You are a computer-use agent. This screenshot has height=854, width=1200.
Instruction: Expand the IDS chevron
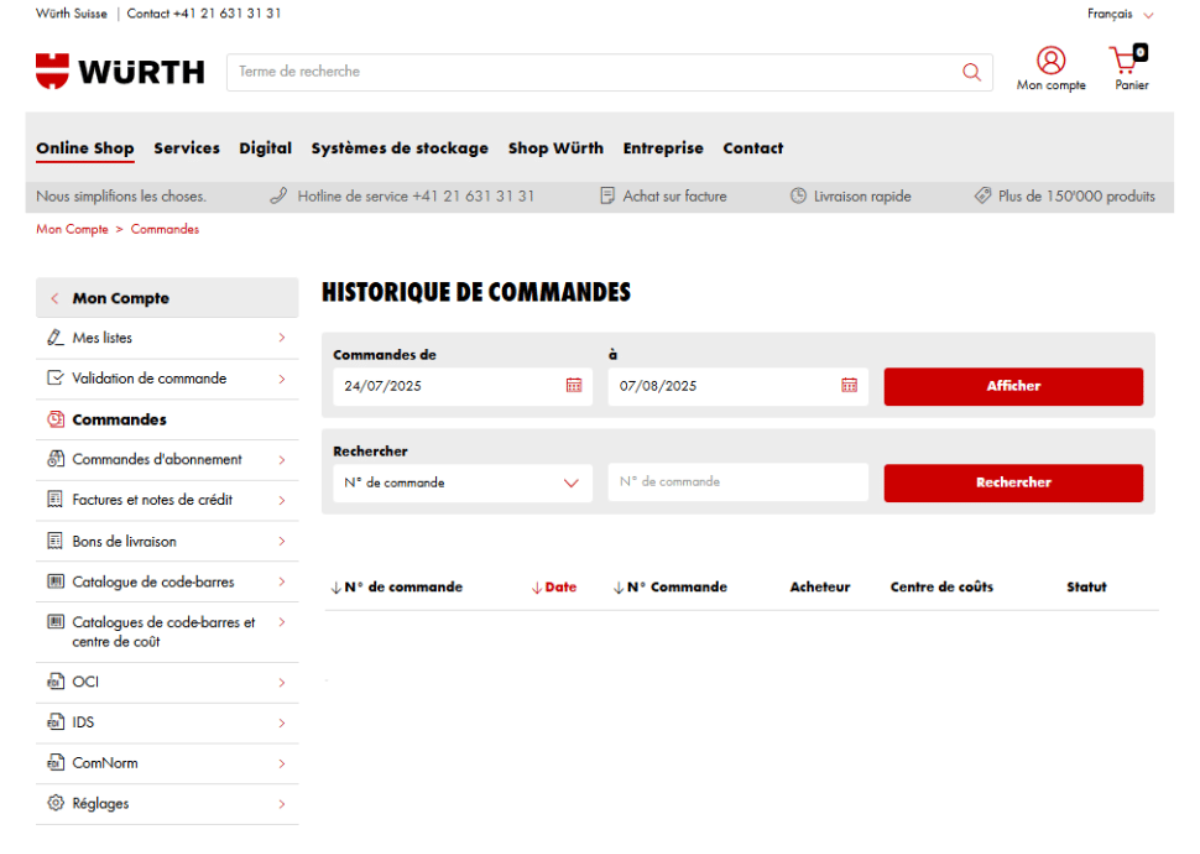click(282, 723)
